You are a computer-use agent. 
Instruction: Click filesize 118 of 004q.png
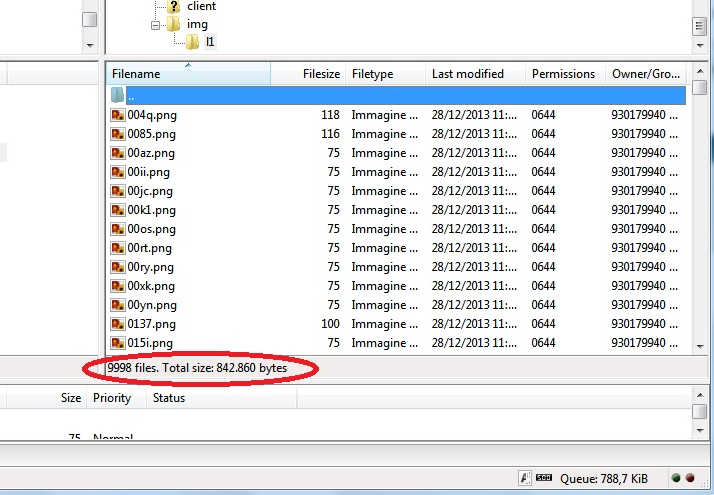coord(331,115)
